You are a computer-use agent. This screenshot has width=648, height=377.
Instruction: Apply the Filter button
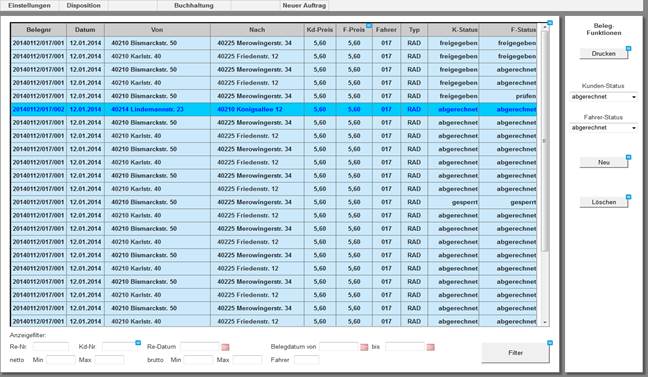tap(515, 353)
